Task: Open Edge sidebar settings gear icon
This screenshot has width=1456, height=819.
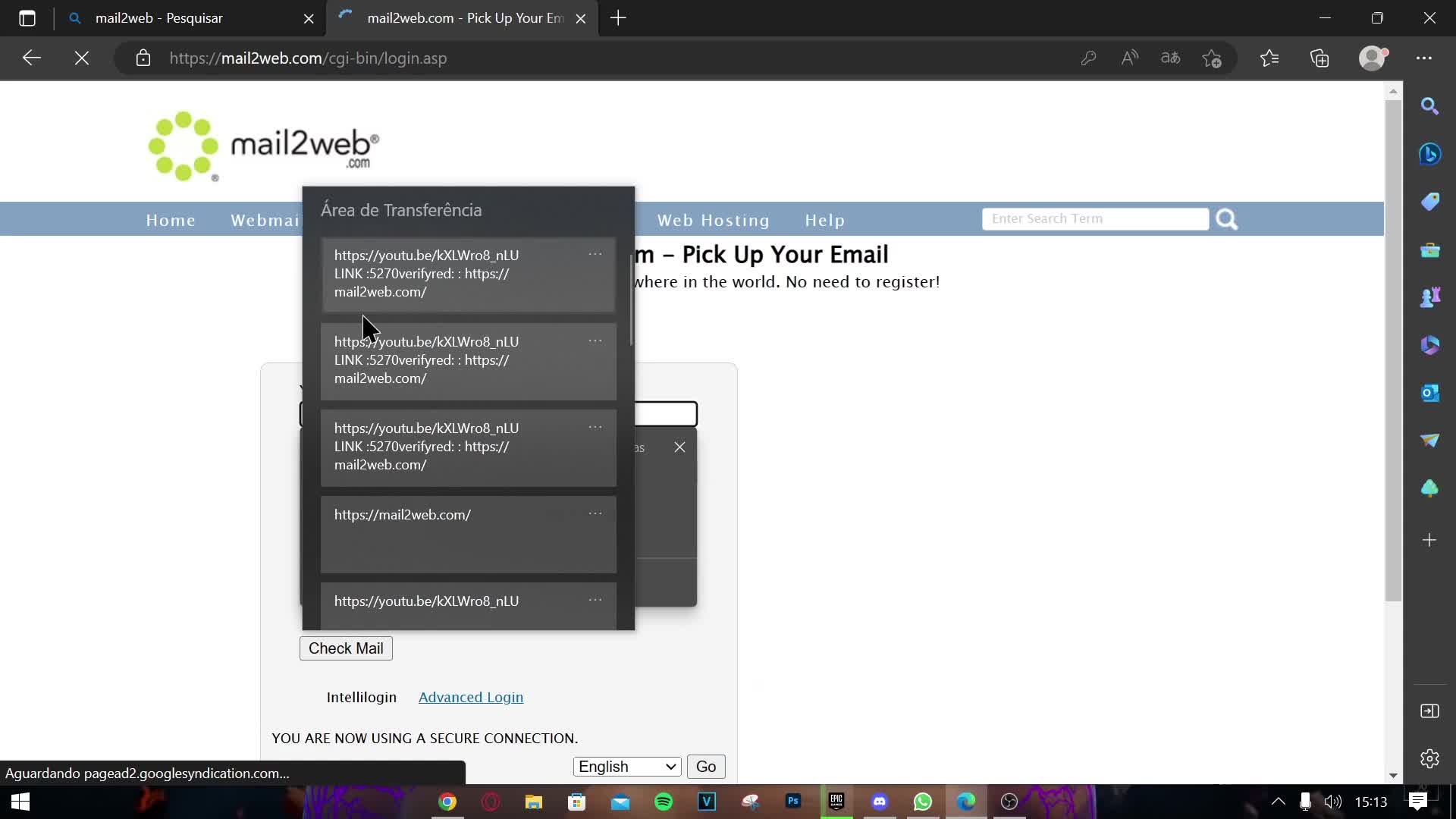Action: coord(1429,758)
